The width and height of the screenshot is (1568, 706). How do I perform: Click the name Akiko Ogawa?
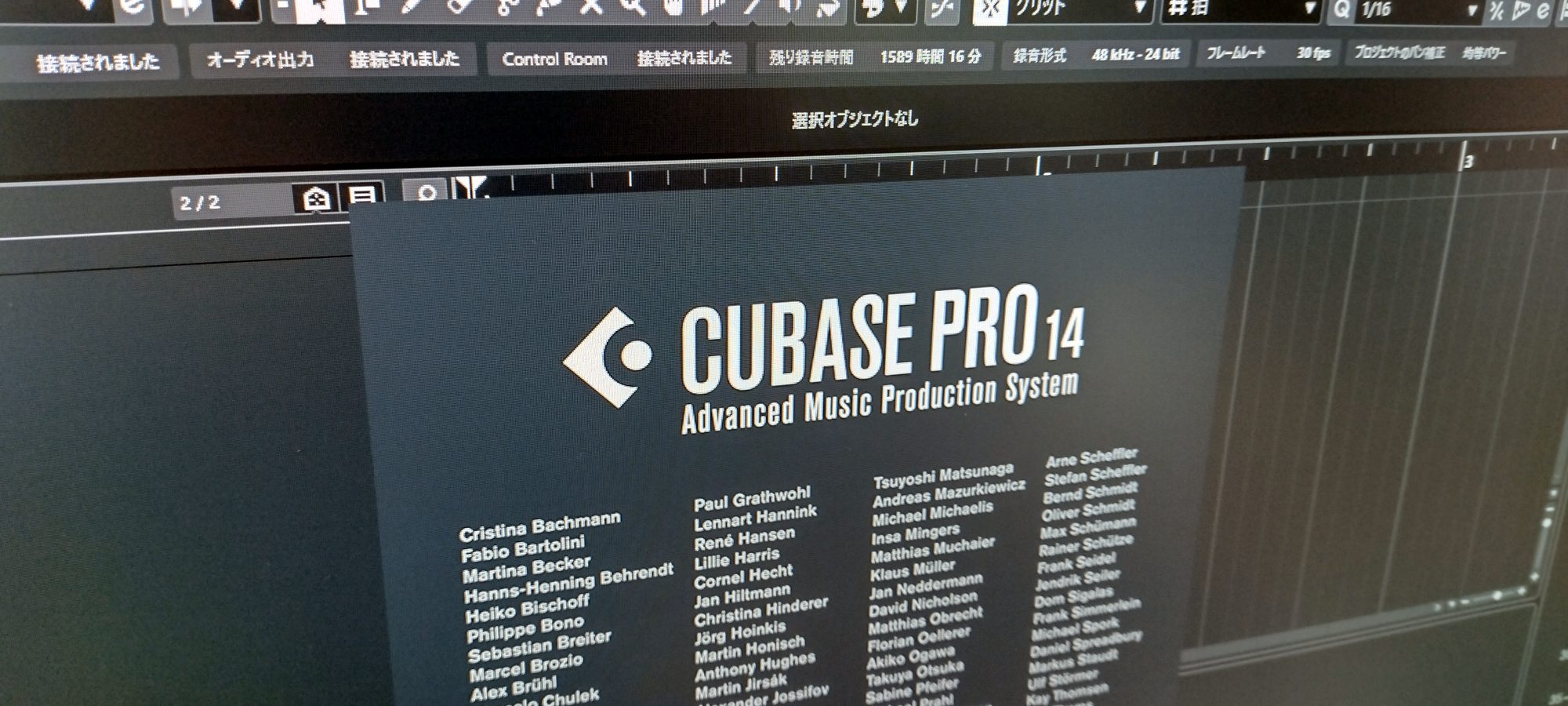910,657
